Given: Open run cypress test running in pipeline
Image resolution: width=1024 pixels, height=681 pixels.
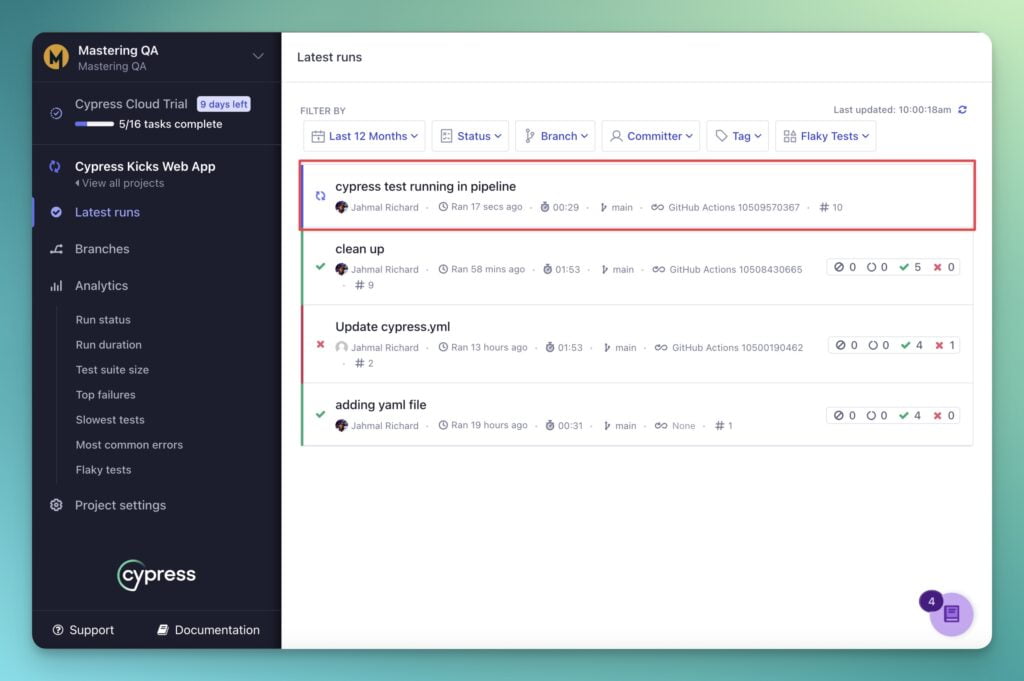Looking at the screenshot, I should click(x=425, y=187).
